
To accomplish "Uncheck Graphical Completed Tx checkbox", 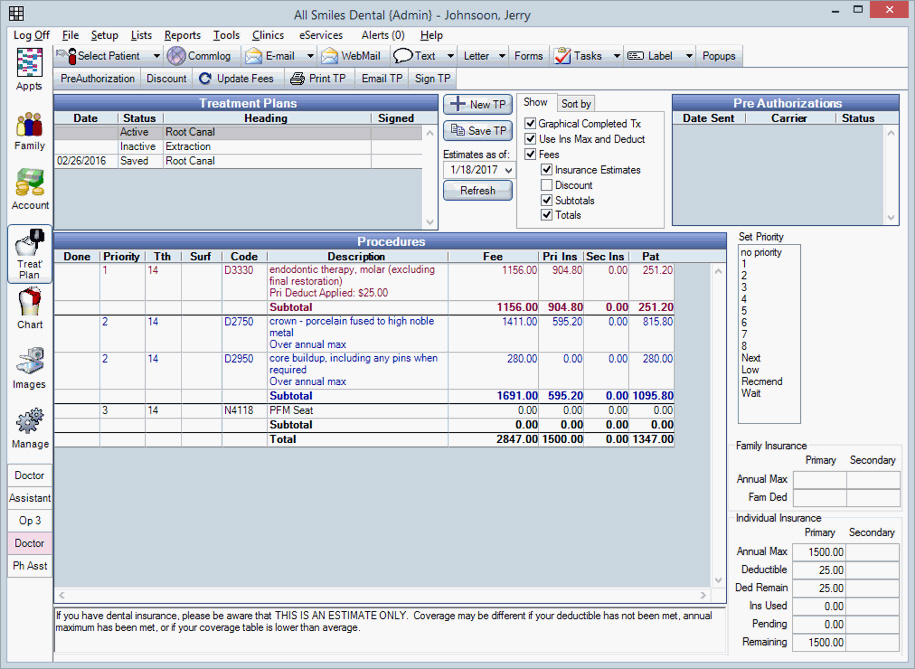I will (531, 124).
